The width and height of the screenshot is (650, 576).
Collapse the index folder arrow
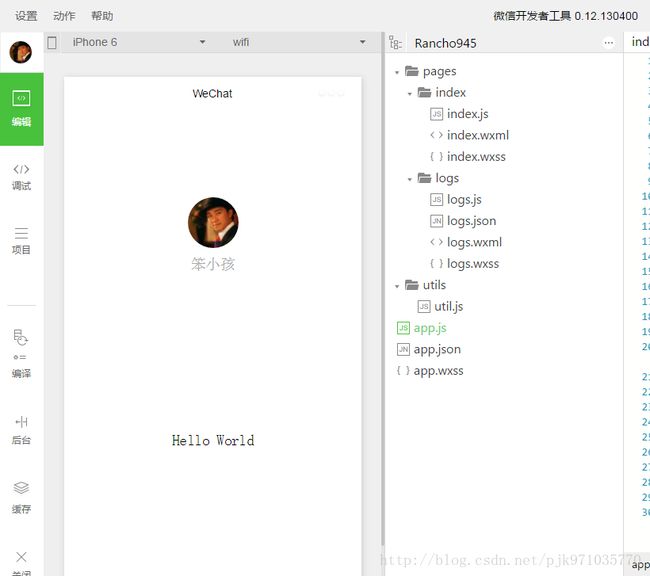pyautogui.click(x=410, y=94)
